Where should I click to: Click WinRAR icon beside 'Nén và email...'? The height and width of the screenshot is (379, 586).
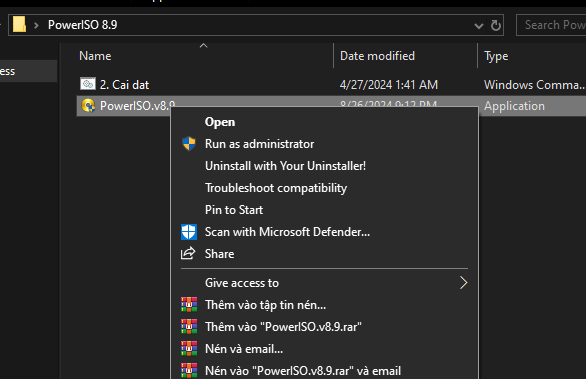[189, 349]
